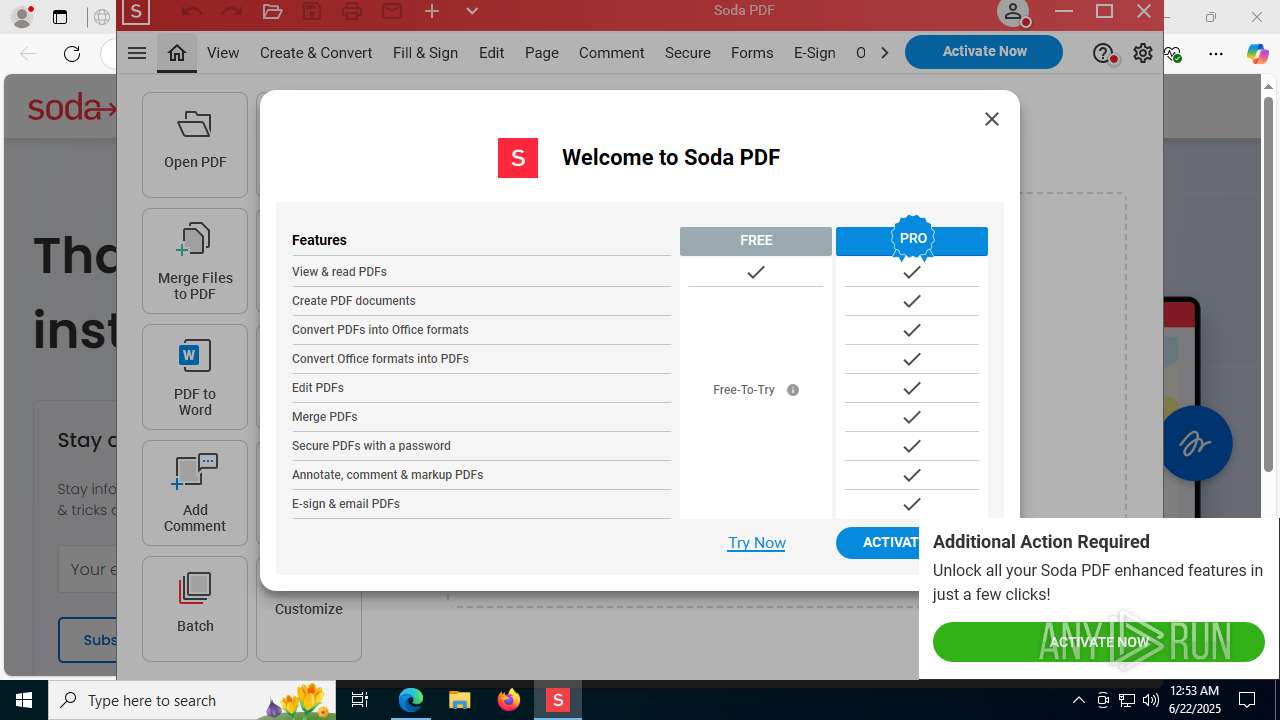The height and width of the screenshot is (720, 1280).
Task: Click the Soda PDF logo in the title bar
Action: pyautogui.click(x=136, y=12)
